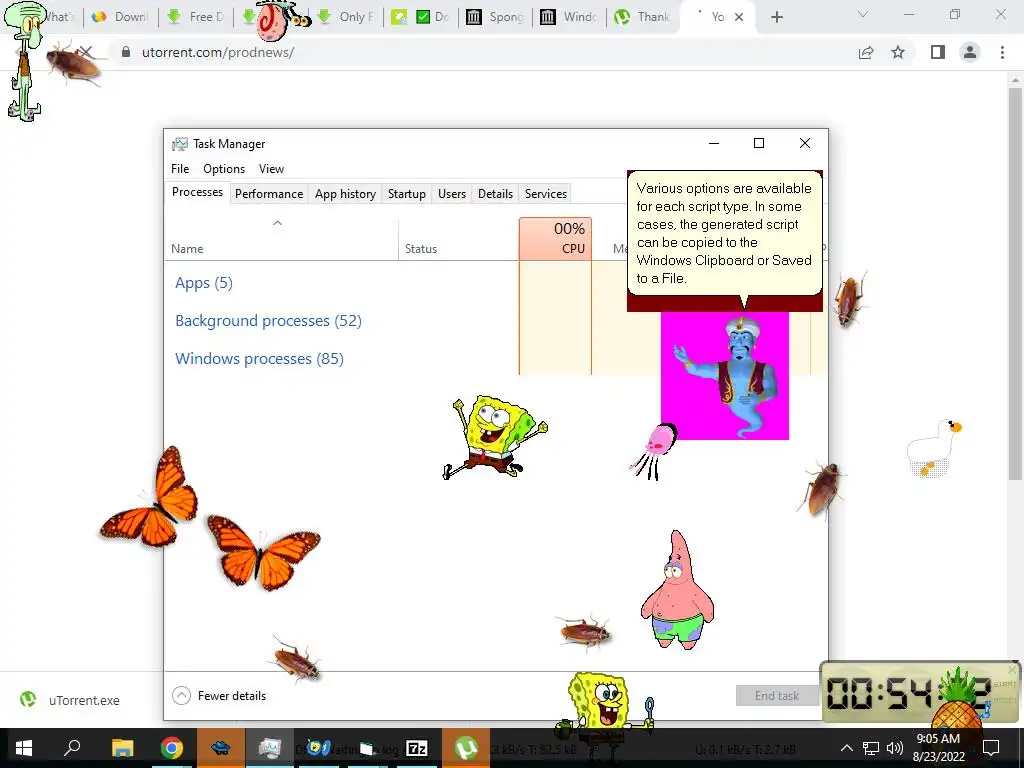This screenshot has height=768, width=1024.
Task: Sort processes by the CPU column
Action: click(555, 240)
